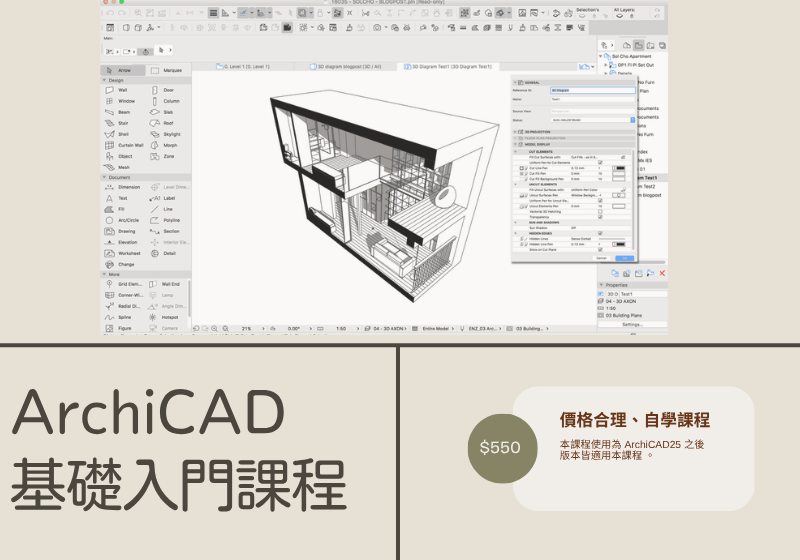The image size is (800, 560).
Task: Activate the Text tool
Action: [x=116, y=198]
